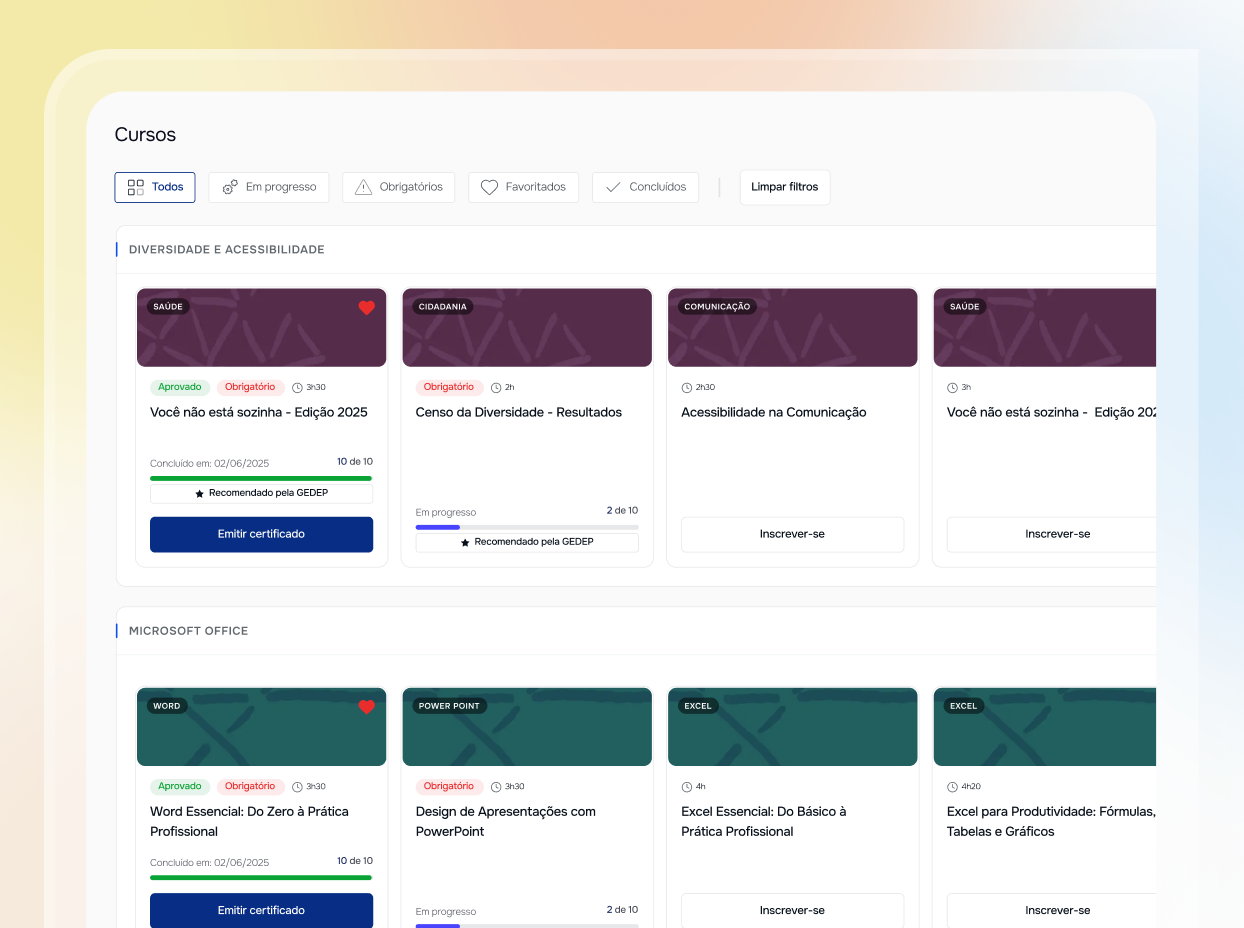The width and height of the screenshot is (1244, 928).
Task: Click completed progress bar of Você não está sozinha
Action: point(261,478)
